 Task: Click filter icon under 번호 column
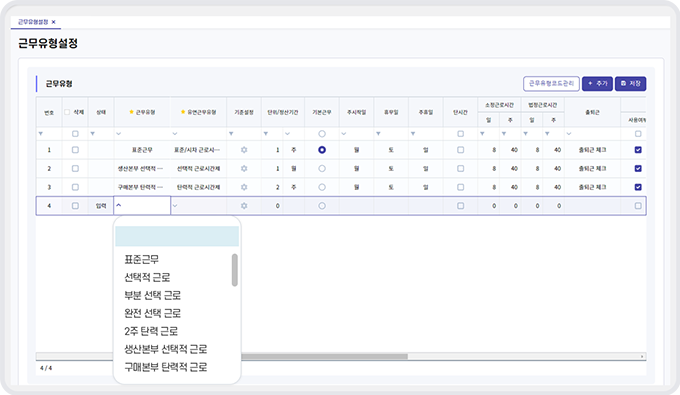41,134
